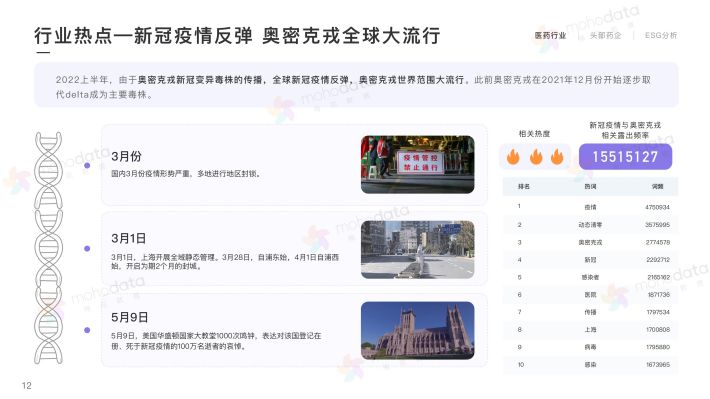Select the first flame heat icon
The height and width of the screenshot is (399, 710).
(513, 157)
